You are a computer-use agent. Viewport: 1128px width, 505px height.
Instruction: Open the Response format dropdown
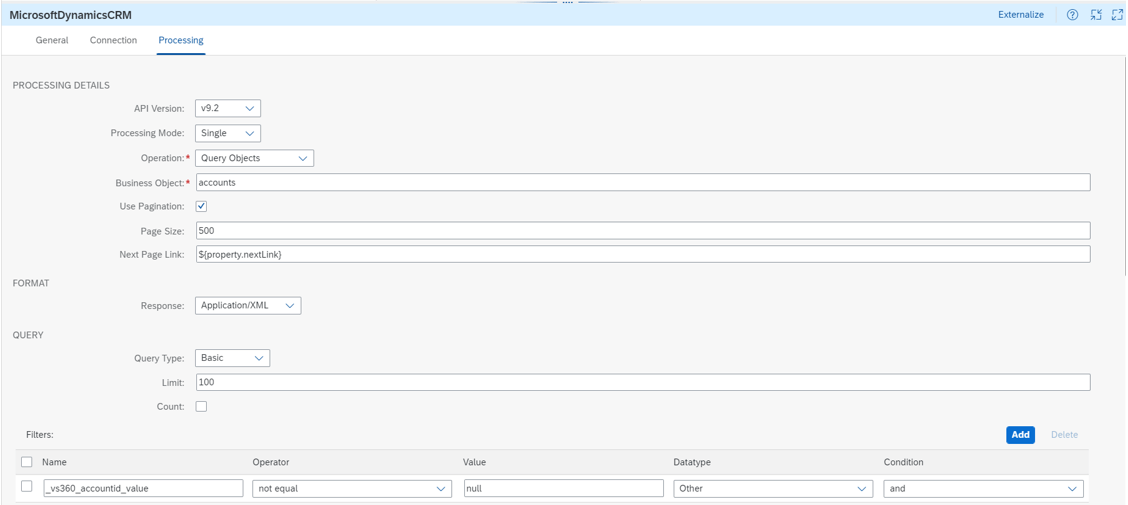[247, 305]
